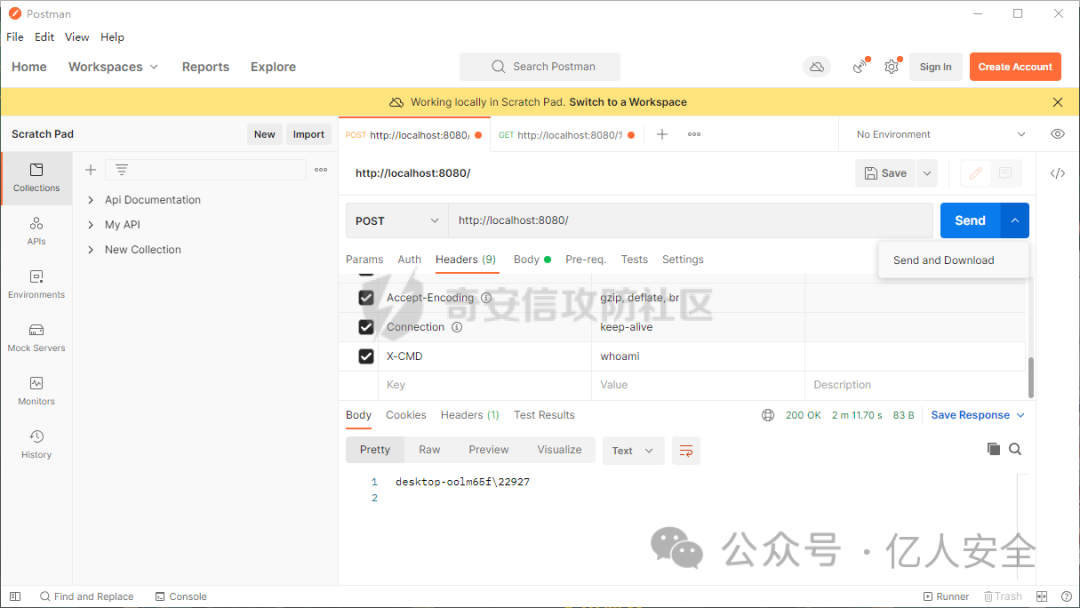The width and height of the screenshot is (1080, 608).
Task: Click the Create Account button
Action: pos(1015,67)
